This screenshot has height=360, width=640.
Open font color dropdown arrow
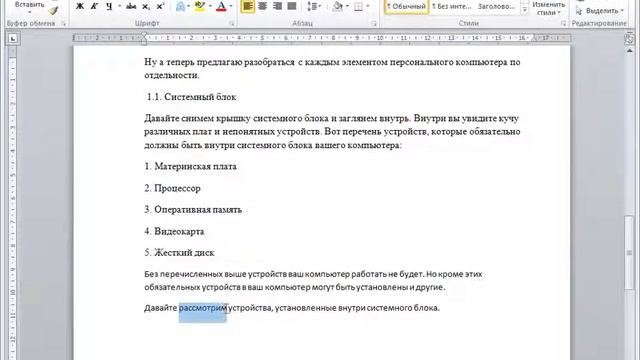tap(231, 6)
